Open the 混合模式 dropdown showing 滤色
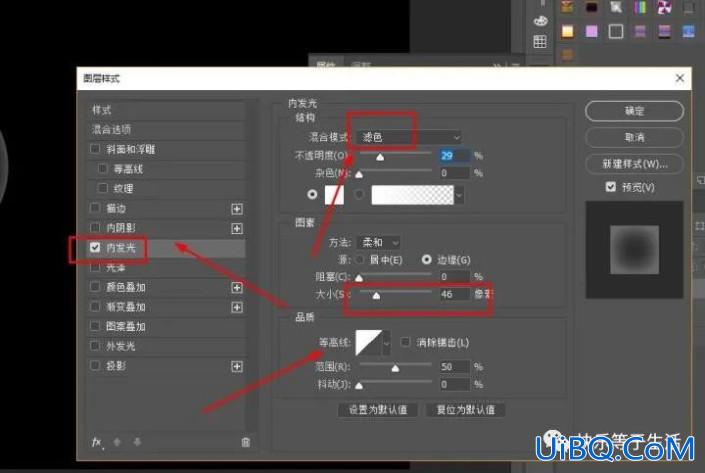The image size is (705, 473). pos(409,137)
